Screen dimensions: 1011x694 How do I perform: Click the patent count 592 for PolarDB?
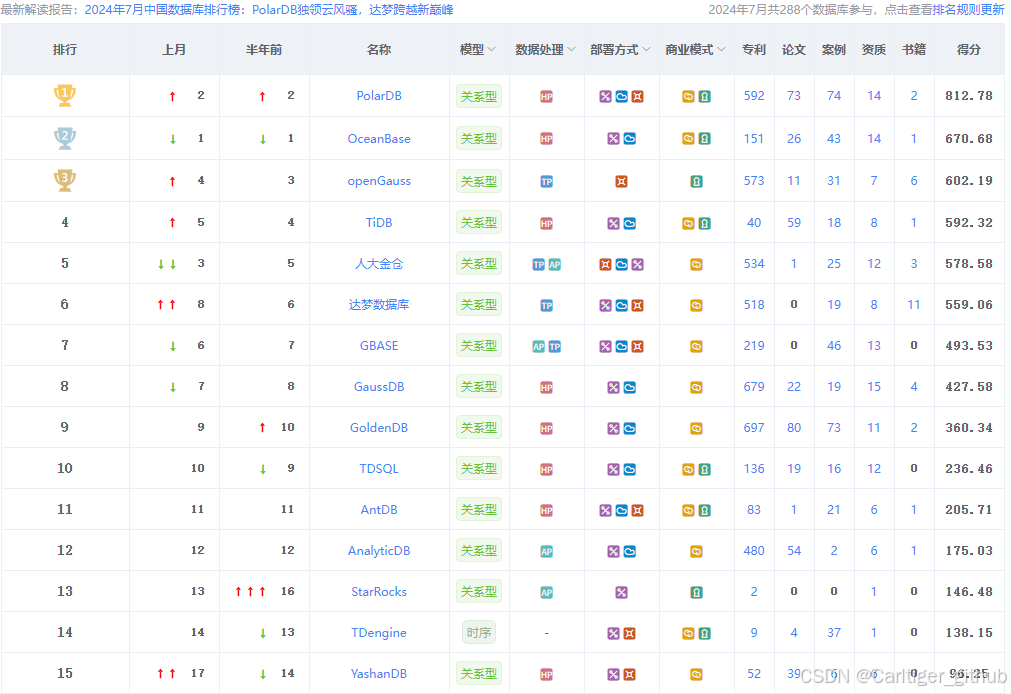pos(754,95)
